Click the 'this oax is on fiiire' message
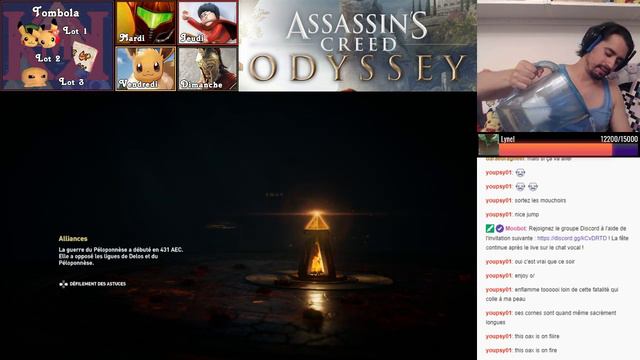Viewport: 640px width, 360px height. 537,336
